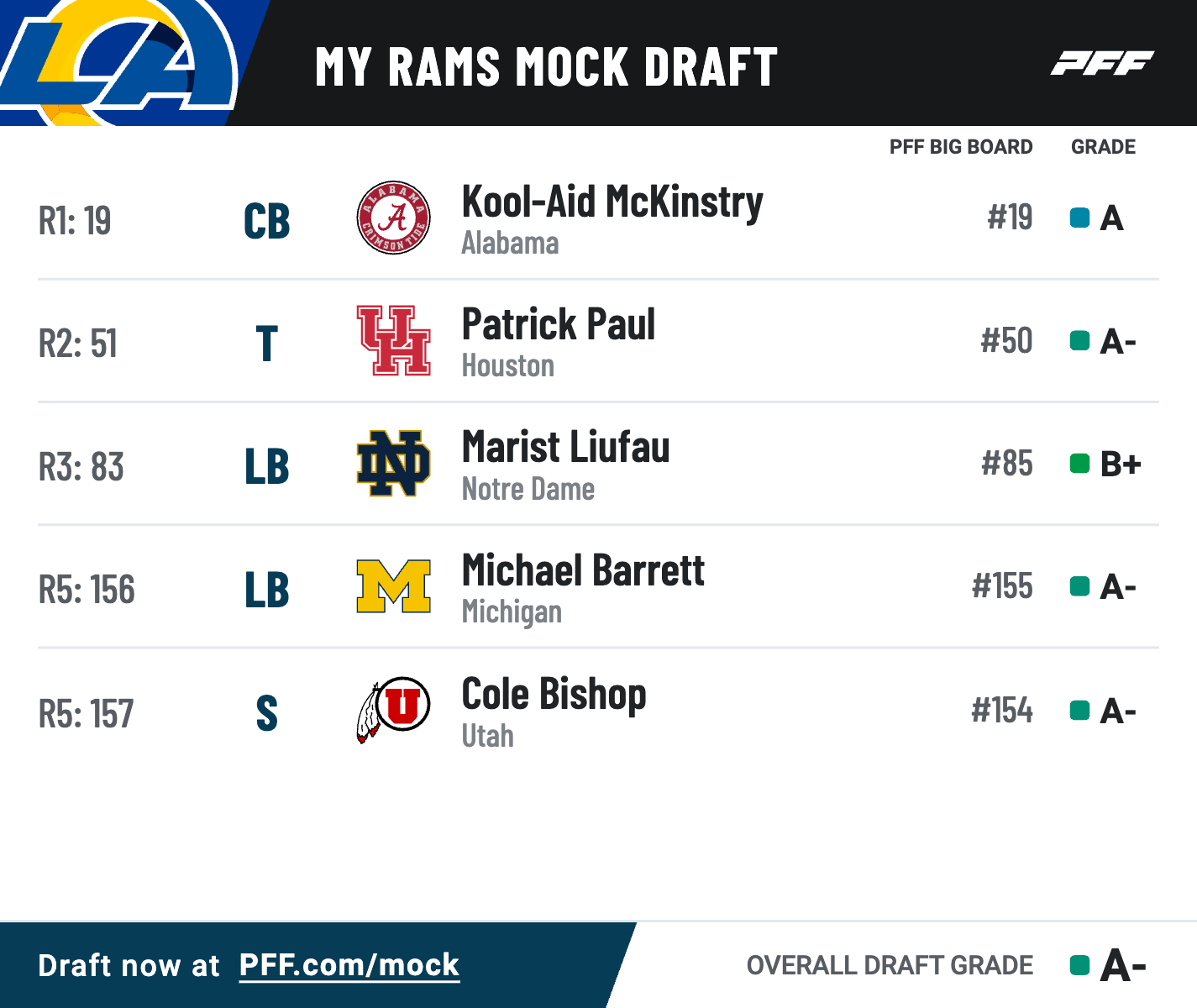Click the Alabama Crimson Tide logo
The width and height of the screenshot is (1197, 1008).
click(394, 218)
